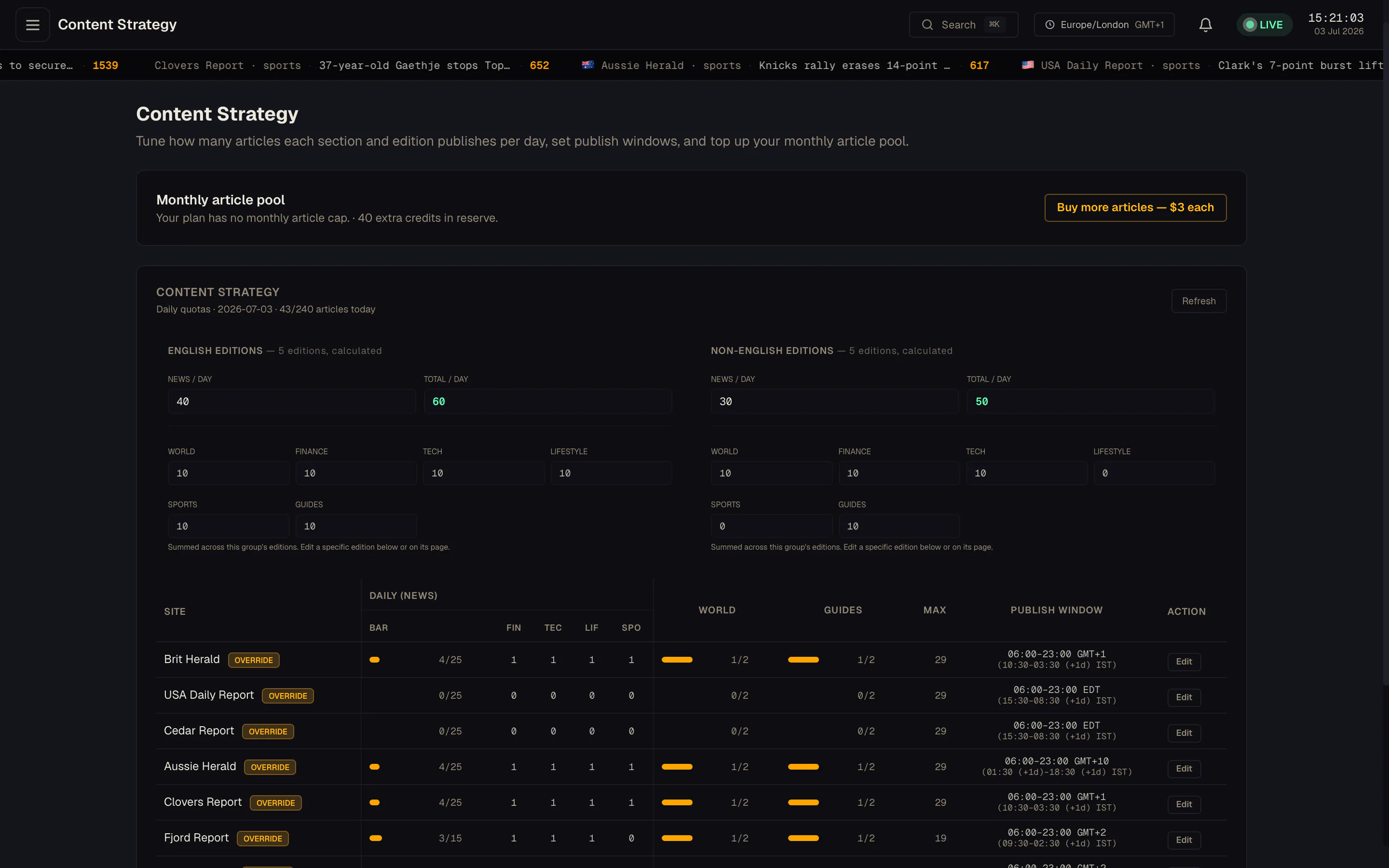
Task: Focus Non-English Total / Day field
Action: [x=1090, y=401]
